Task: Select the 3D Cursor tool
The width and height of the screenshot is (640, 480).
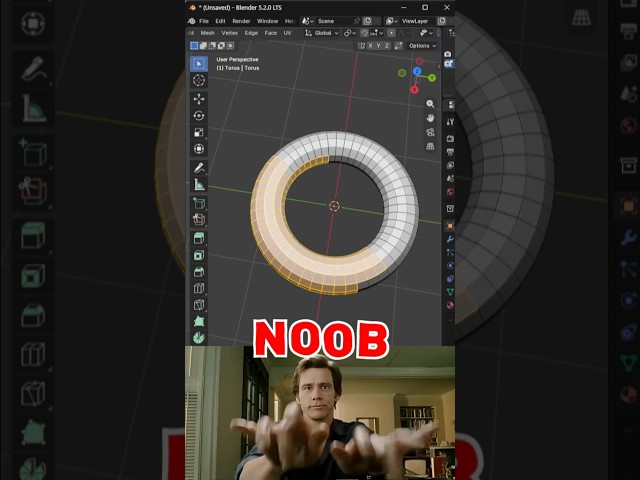Action: tap(199, 80)
